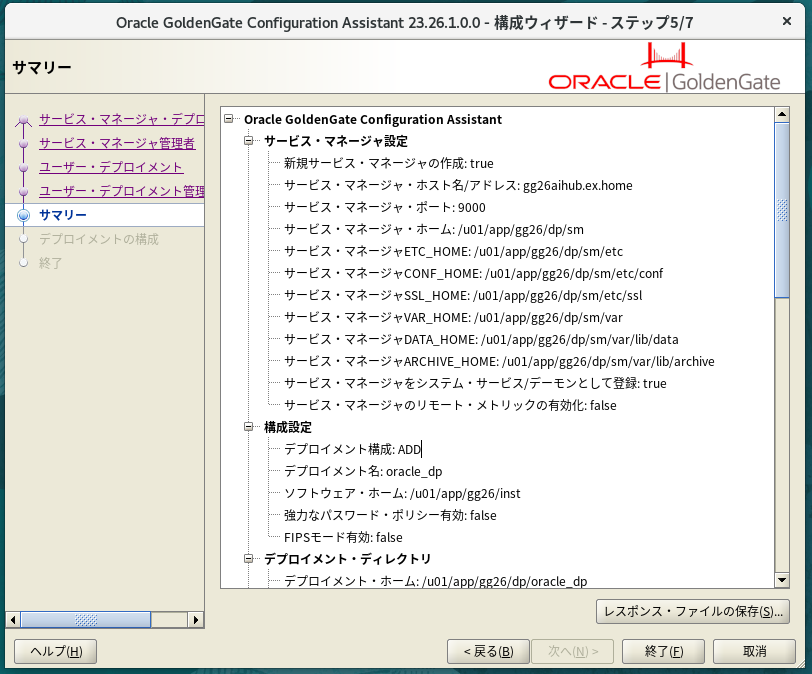This screenshot has height=674, width=812.
Task: Collapse the サービス・マネージャ設定 tree section
Action: (250, 141)
